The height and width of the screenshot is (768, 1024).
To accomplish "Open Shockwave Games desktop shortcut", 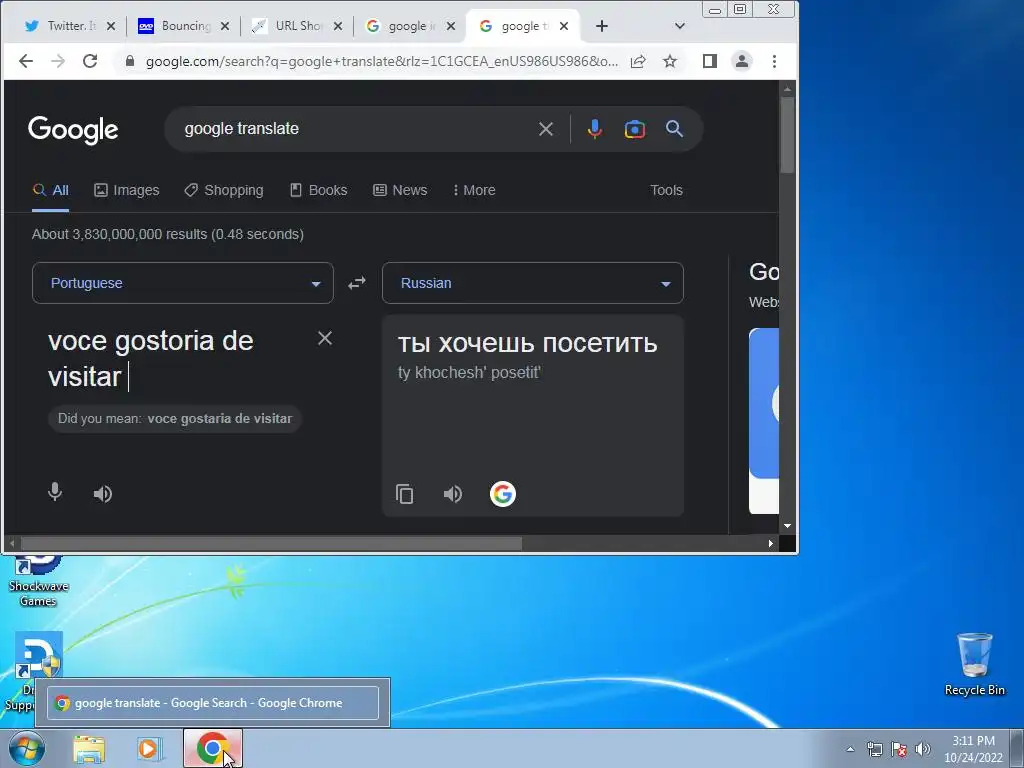I will click(x=39, y=581).
